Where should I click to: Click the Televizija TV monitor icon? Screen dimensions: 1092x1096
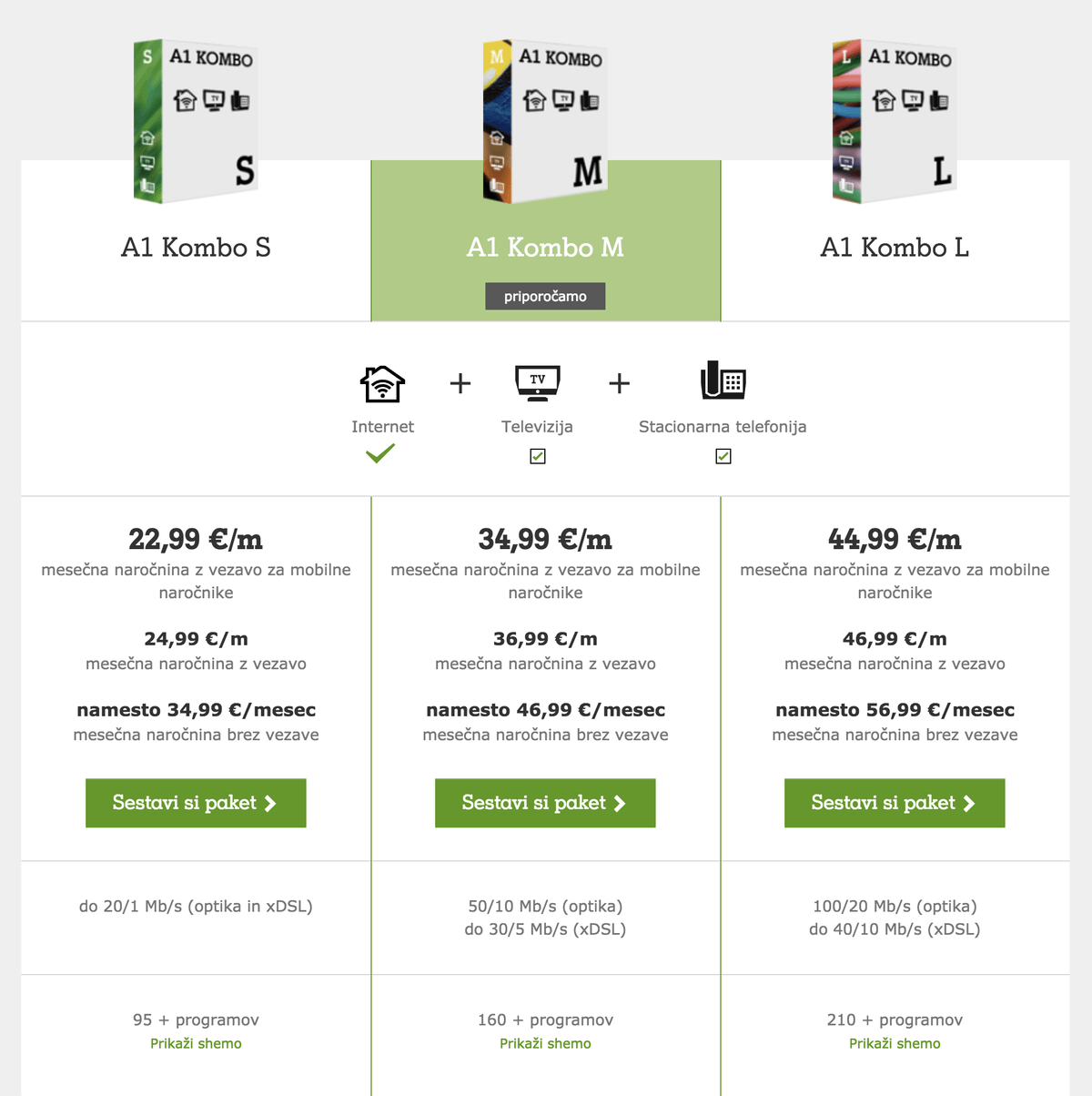[x=538, y=383]
